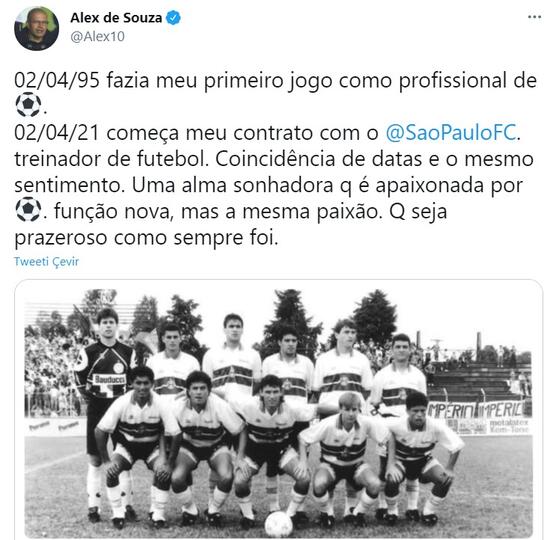Click the soccer ball on the grass in the photo
This screenshot has height=540, width=550.
click(x=278, y=524)
